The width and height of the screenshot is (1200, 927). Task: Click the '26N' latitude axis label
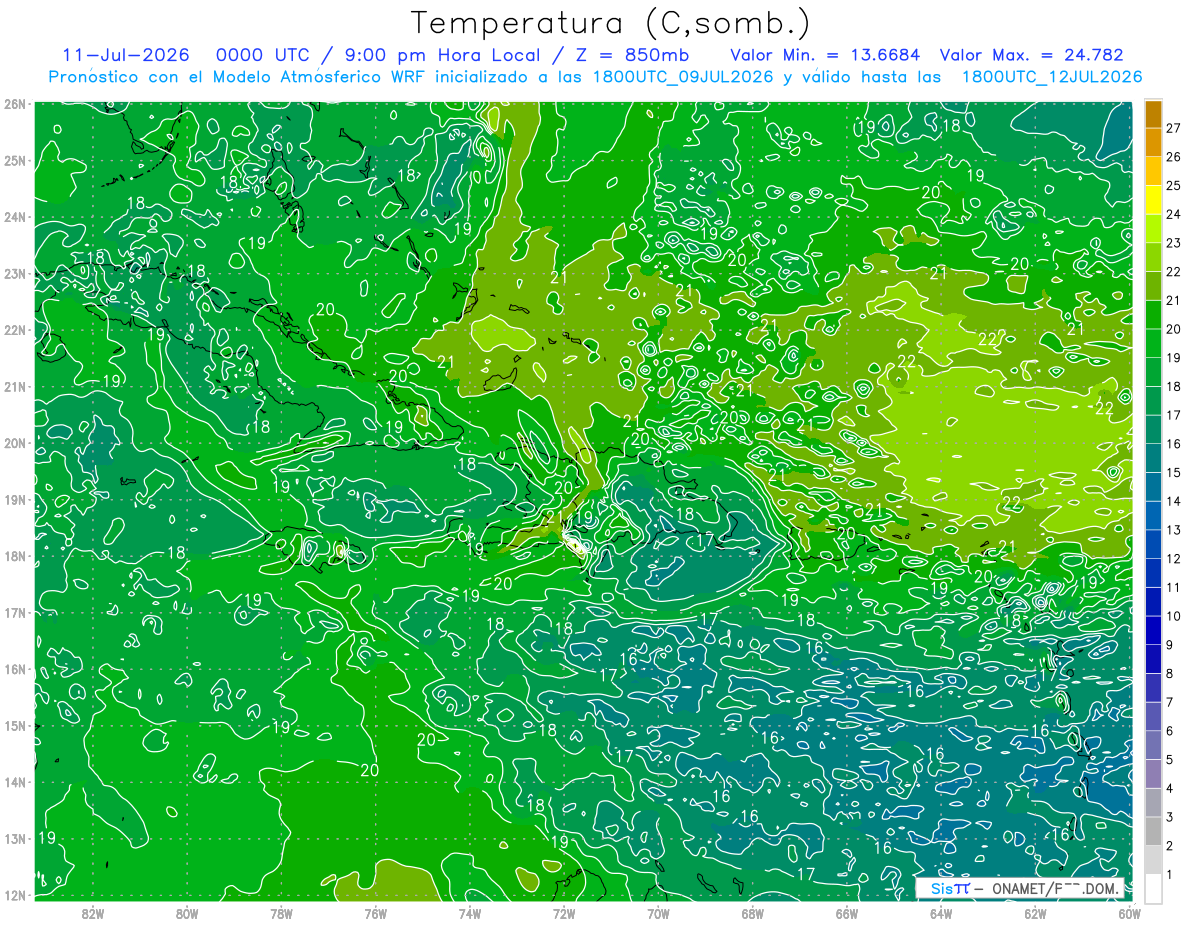(14, 103)
